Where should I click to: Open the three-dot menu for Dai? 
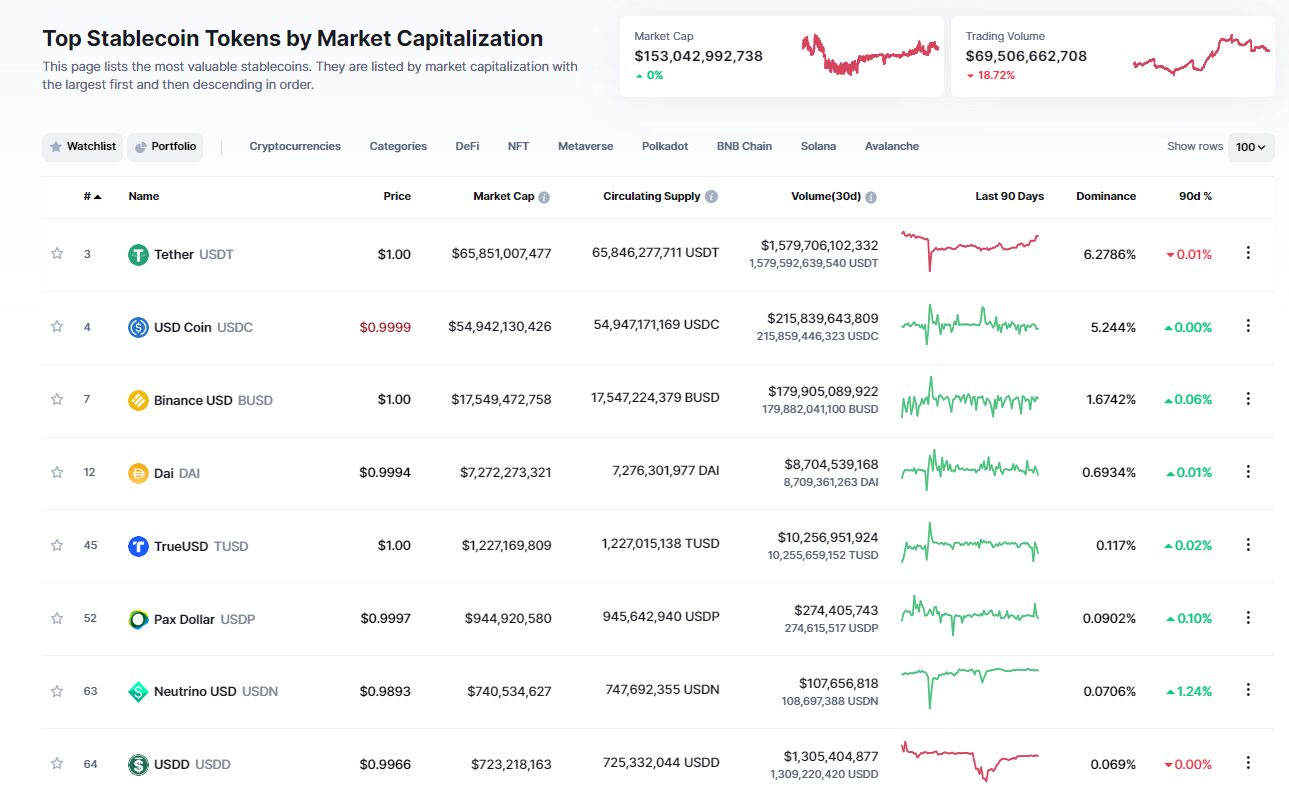[x=1247, y=472]
